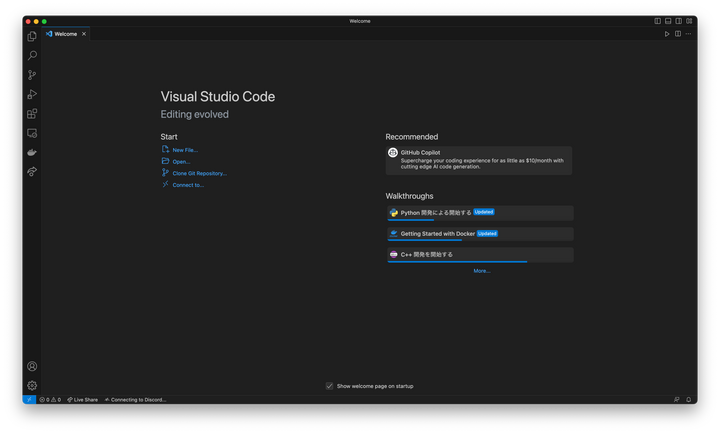Click Python walkthrough progress bar
This screenshot has width=720, height=434.
(x=411, y=220)
